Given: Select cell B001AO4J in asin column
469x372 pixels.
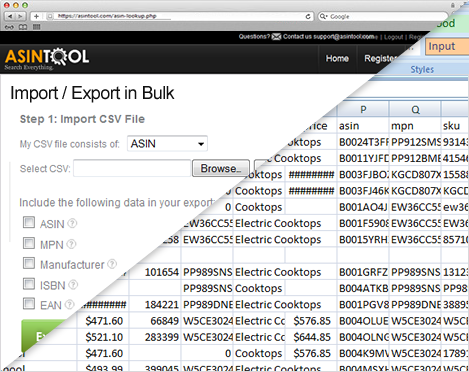Looking at the screenshot, I should [363, 207].
